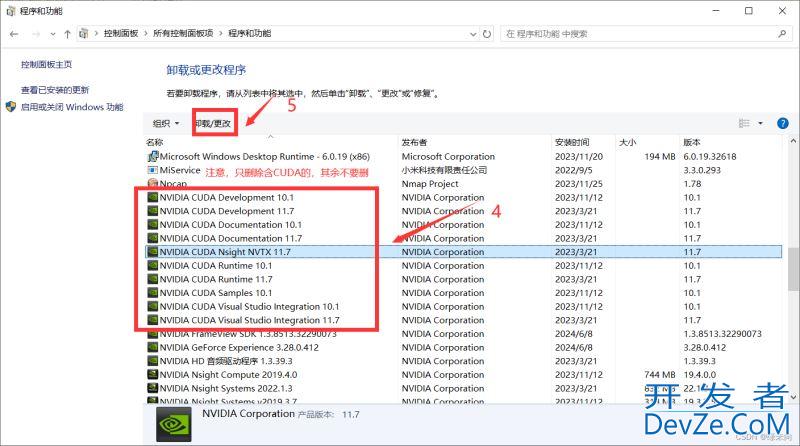Screen dimensions: 800x446
Task: Click the Back navigation arrow
Action: [14, 34]
